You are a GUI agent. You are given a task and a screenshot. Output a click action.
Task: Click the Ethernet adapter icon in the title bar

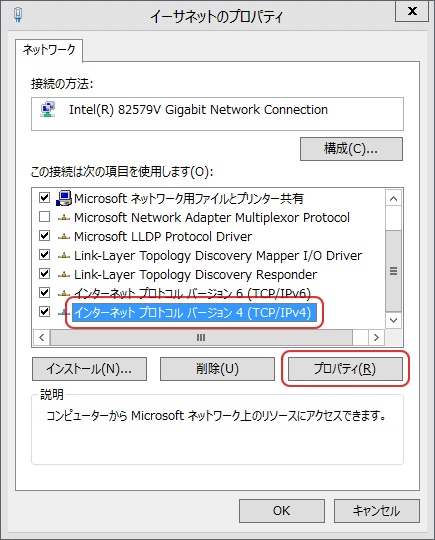click(x=18, y=15)
